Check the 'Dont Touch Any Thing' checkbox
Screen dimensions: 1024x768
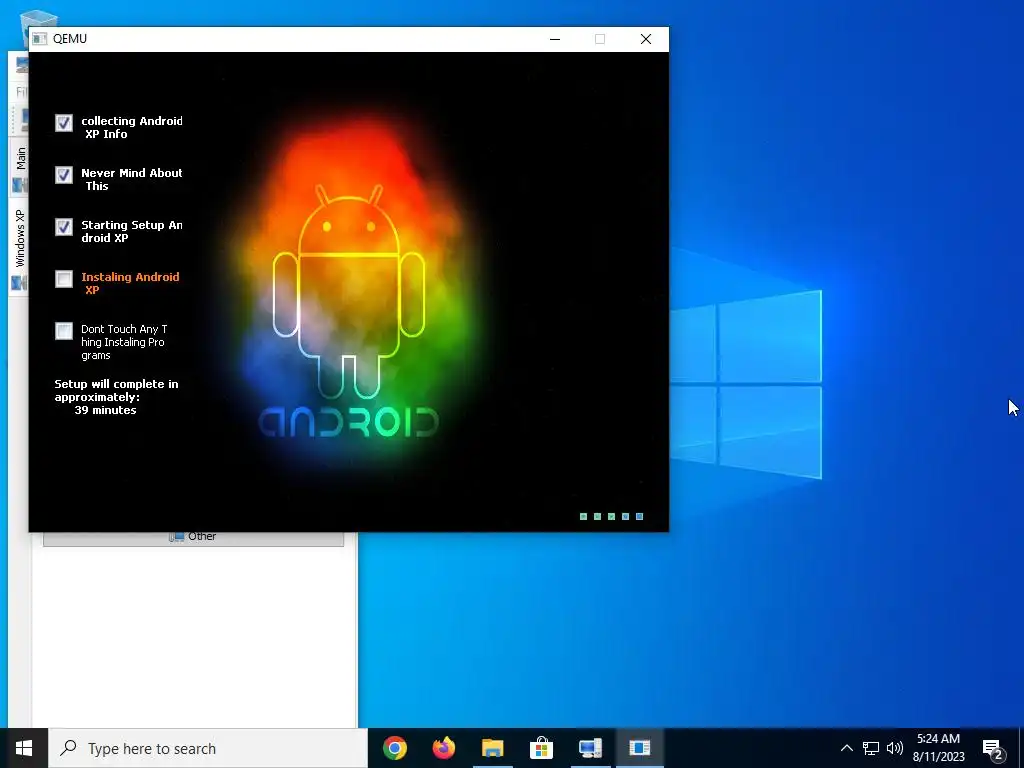64,331
